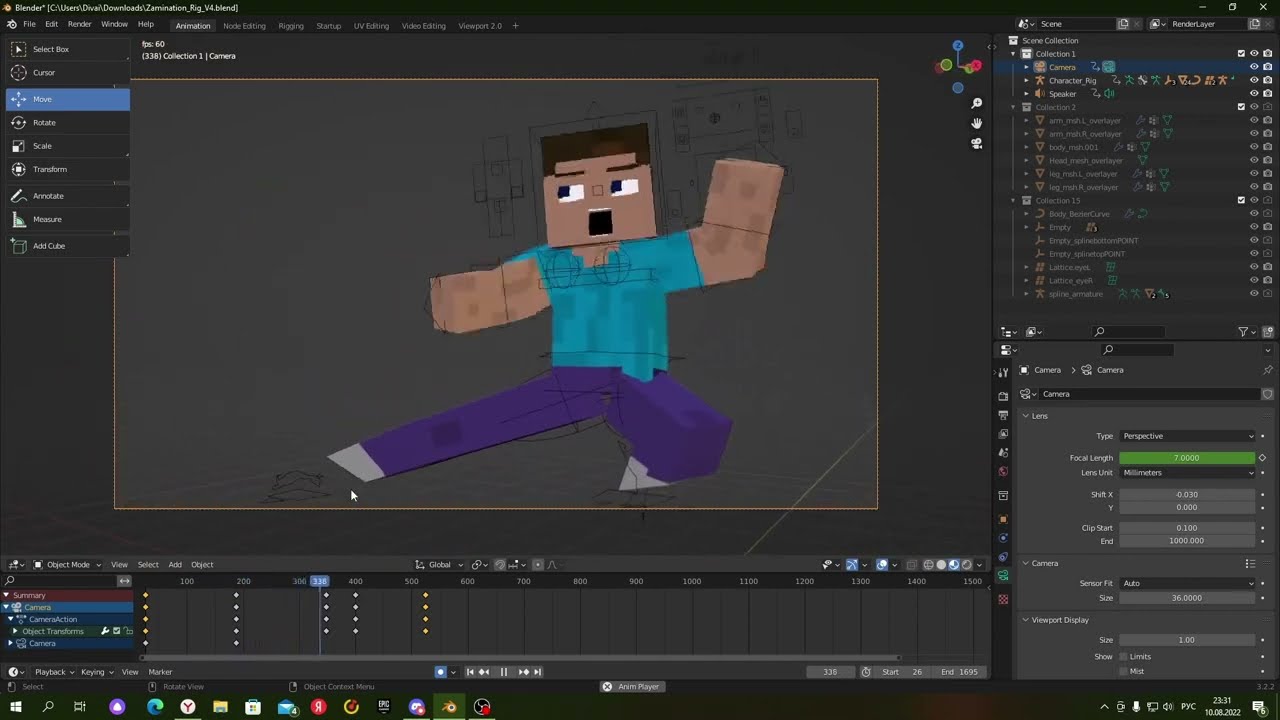Hide Camera object in viewport via eye icon
The width and height of the screenshot is (1280, 720).
point(1254,67)
